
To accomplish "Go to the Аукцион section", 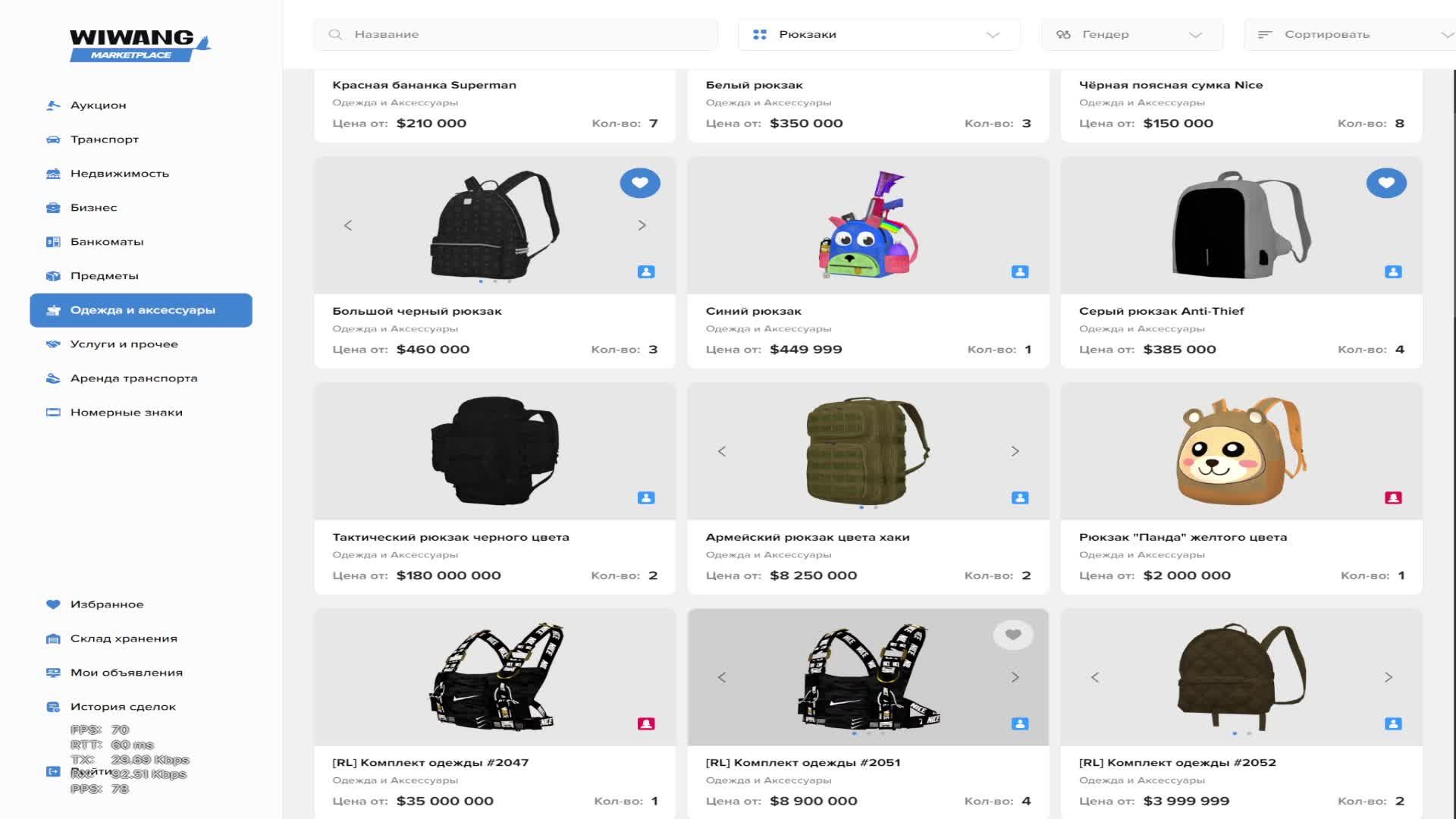I will pyautogui.click(x=99, y=105).
